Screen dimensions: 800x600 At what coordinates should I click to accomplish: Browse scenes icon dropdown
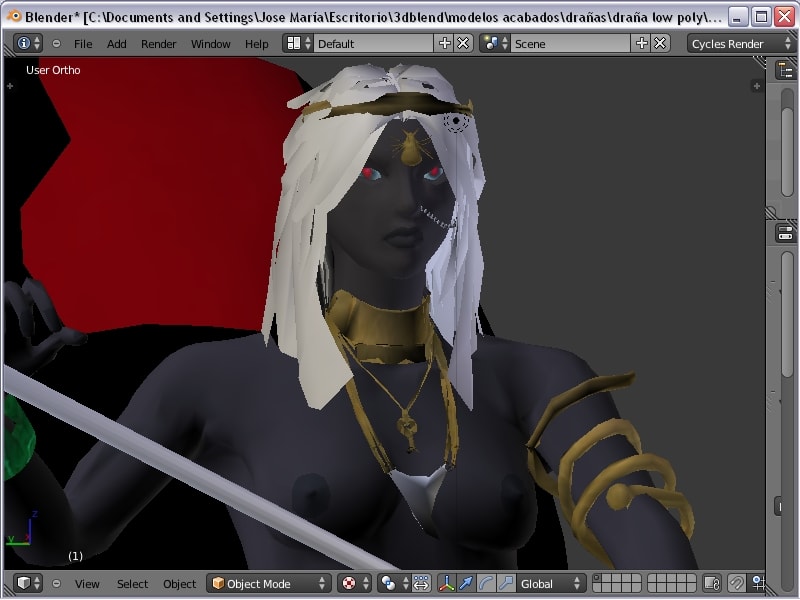point(495,43)
